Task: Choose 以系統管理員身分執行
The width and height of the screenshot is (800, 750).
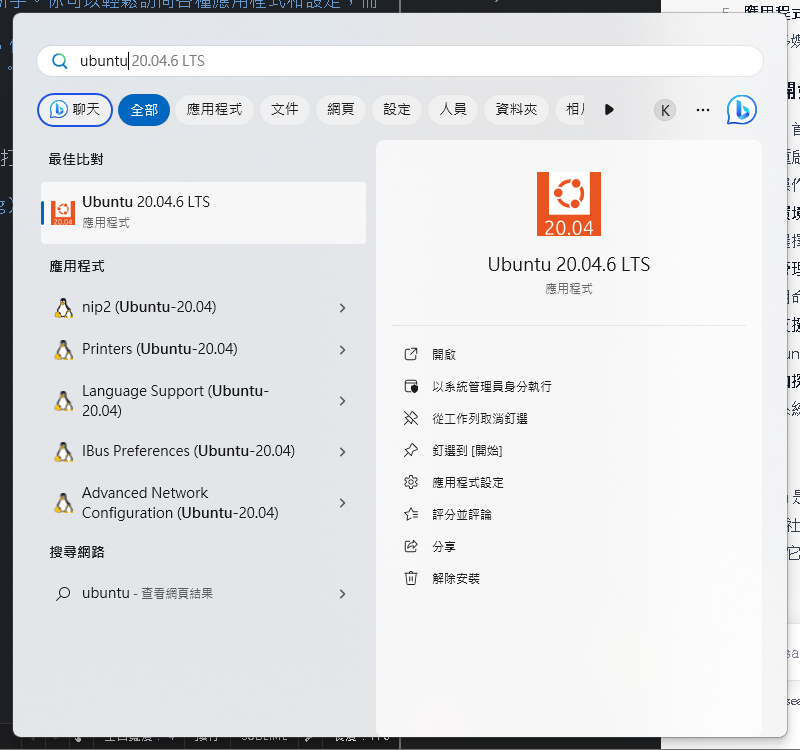Action: pyautogui.click(x=492, y=387)
